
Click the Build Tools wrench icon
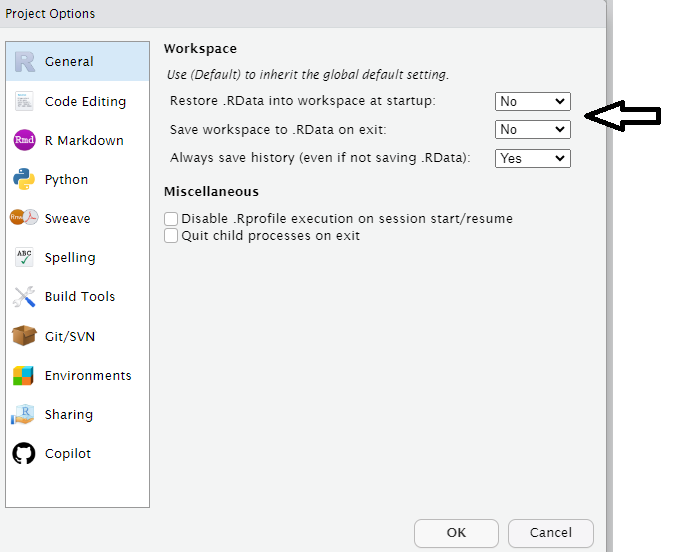click(x=25, y=297)
